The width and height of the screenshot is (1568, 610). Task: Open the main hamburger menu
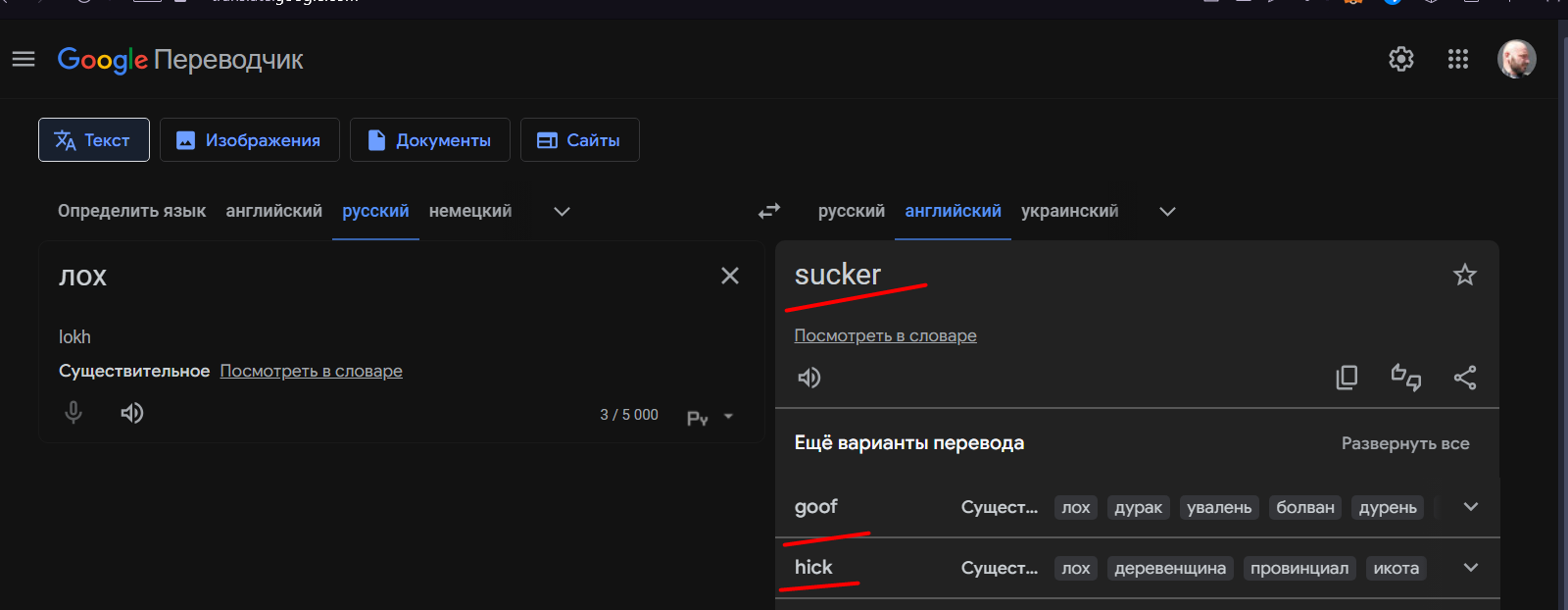[x=24, y=60]
